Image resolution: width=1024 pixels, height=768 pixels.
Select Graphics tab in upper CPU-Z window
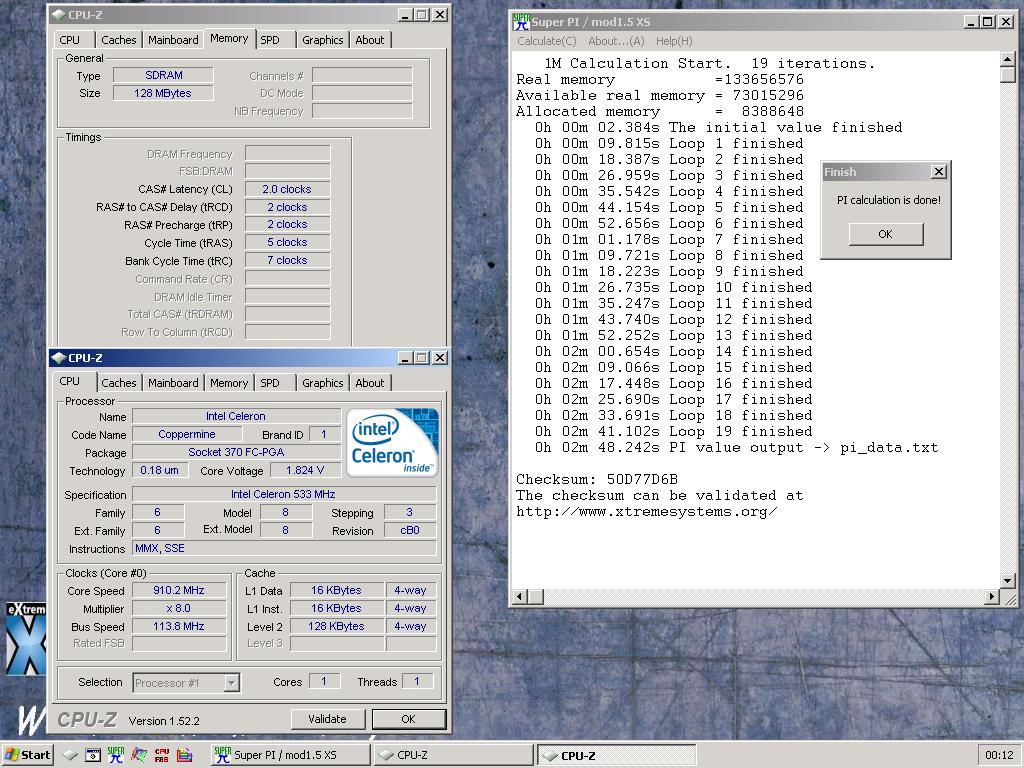(323, 40)
